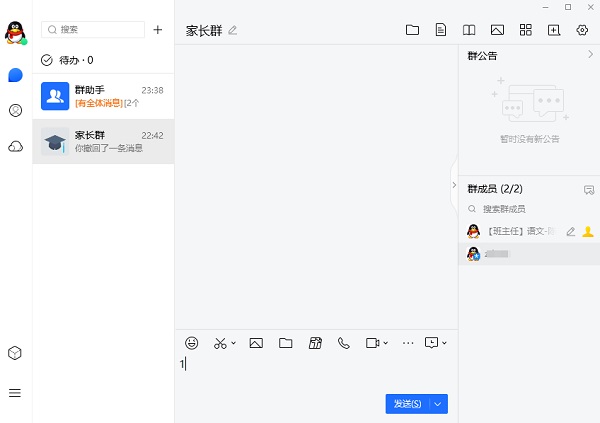Open group apps grid icon

pyautogui.click(x=526, y=30)
